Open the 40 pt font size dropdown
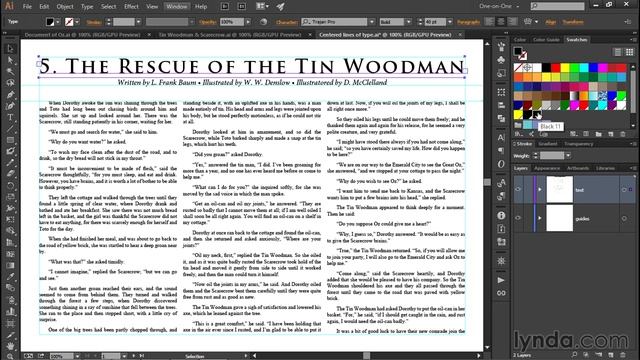Viewport: 640px width, 360px height. click(x=450, y=22)
